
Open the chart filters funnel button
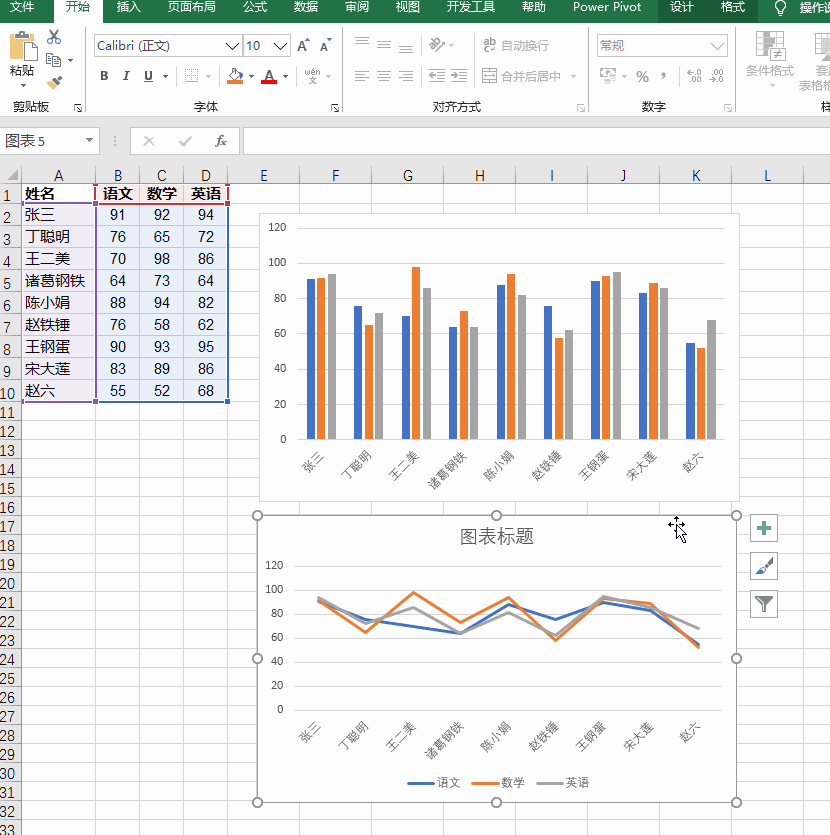[x=764, y=604]
